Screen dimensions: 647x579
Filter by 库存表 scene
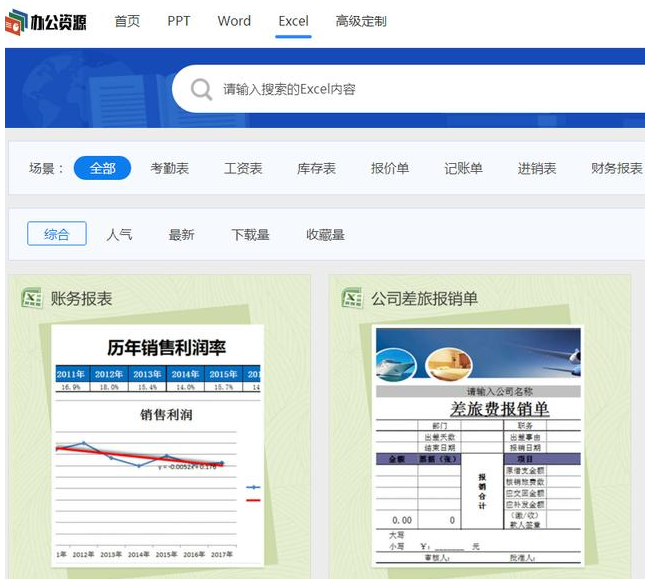point(316,168)
